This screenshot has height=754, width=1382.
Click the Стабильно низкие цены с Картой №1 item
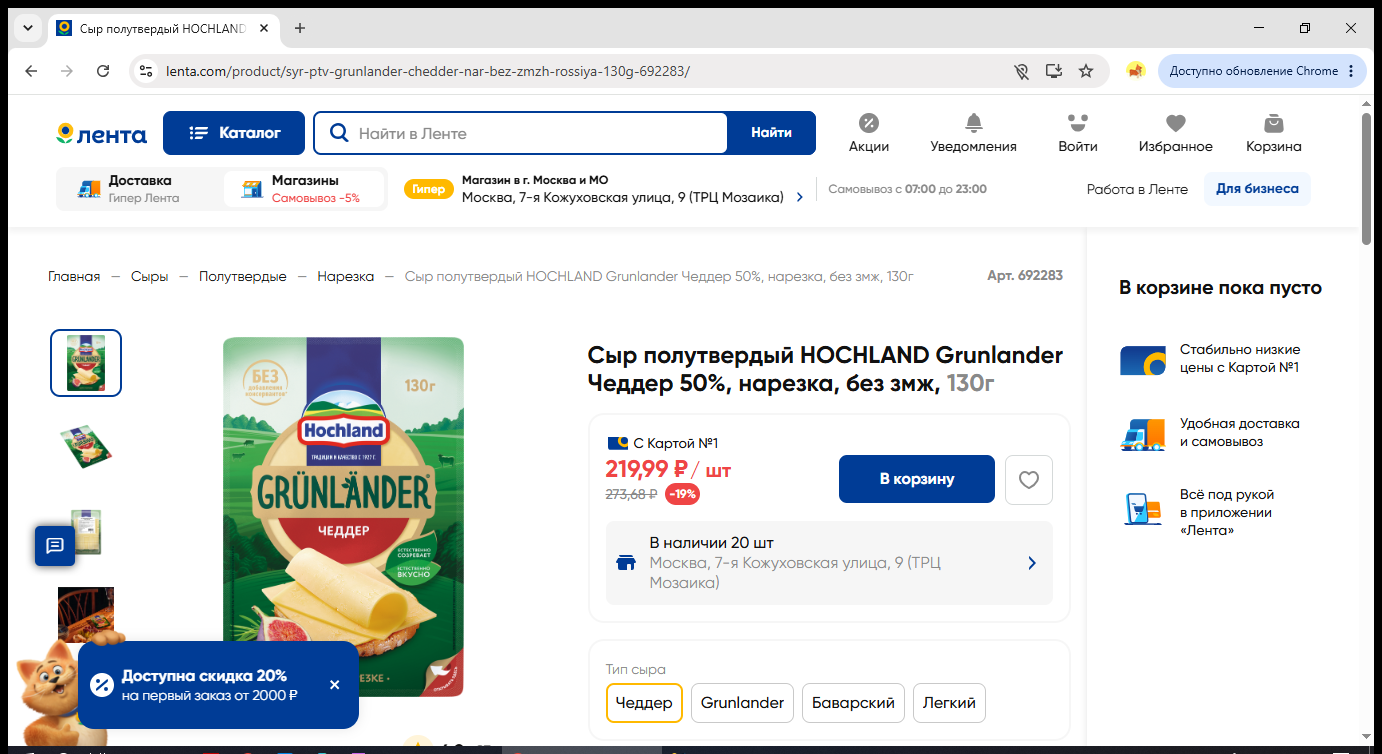[1210, 359]
